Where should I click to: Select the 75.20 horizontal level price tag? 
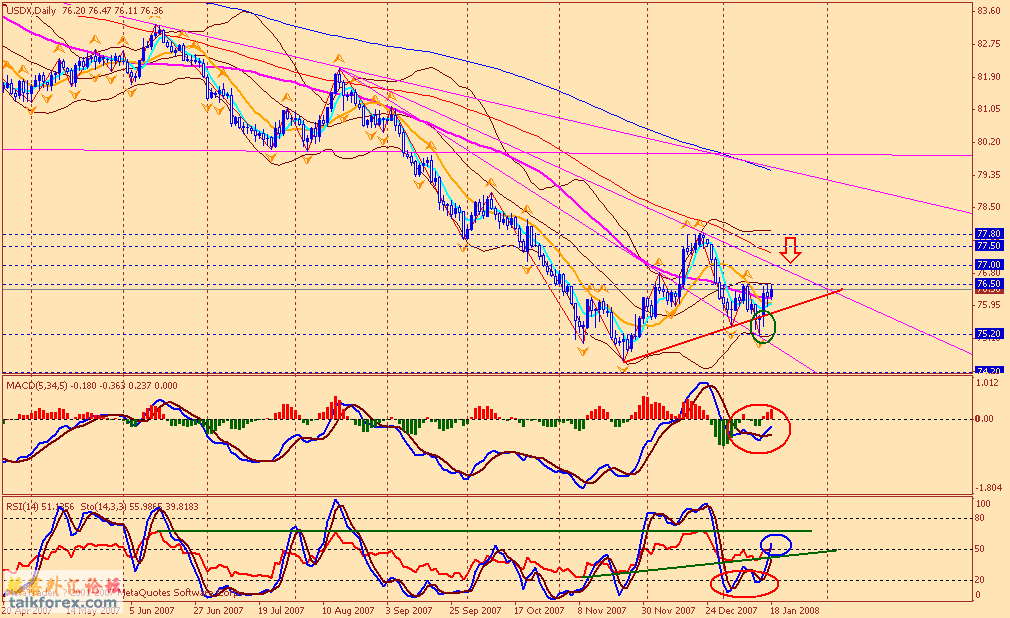(989, 334)
